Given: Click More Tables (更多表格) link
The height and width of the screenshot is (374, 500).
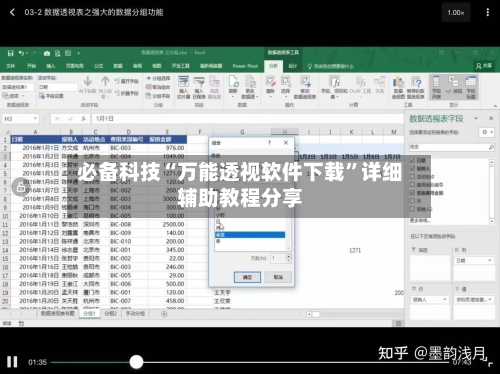Looking at the screenshot, I should click(420, 220).
